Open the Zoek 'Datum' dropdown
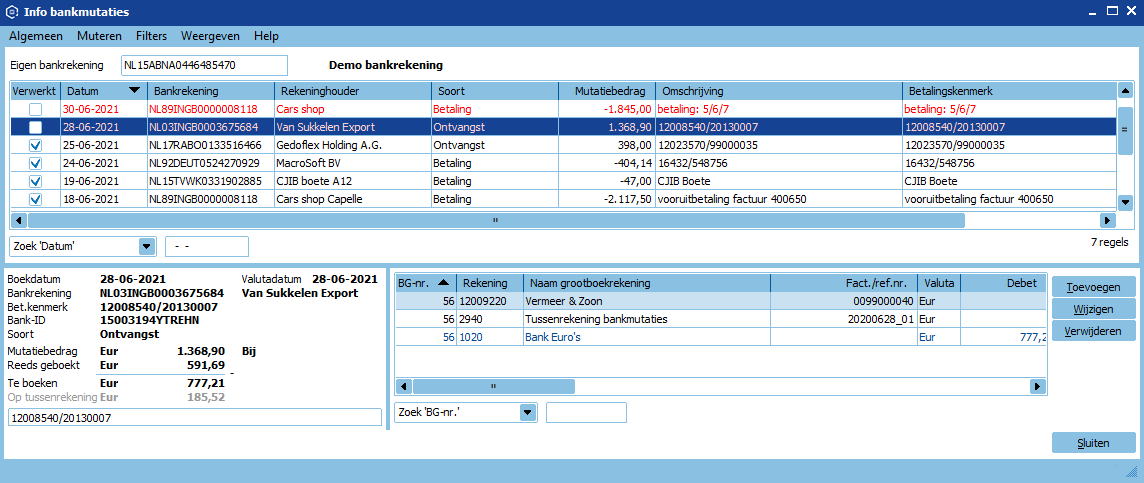This screenshot has height=483, width=1144. (147, 246)
